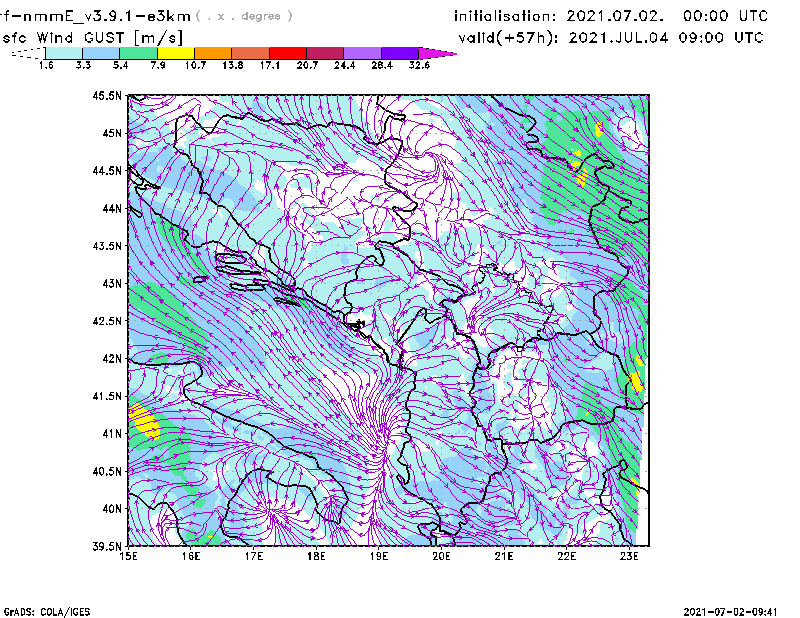Click the '18E' longitude label
This screenshot has height=618, width=800.
click(316, 556)
